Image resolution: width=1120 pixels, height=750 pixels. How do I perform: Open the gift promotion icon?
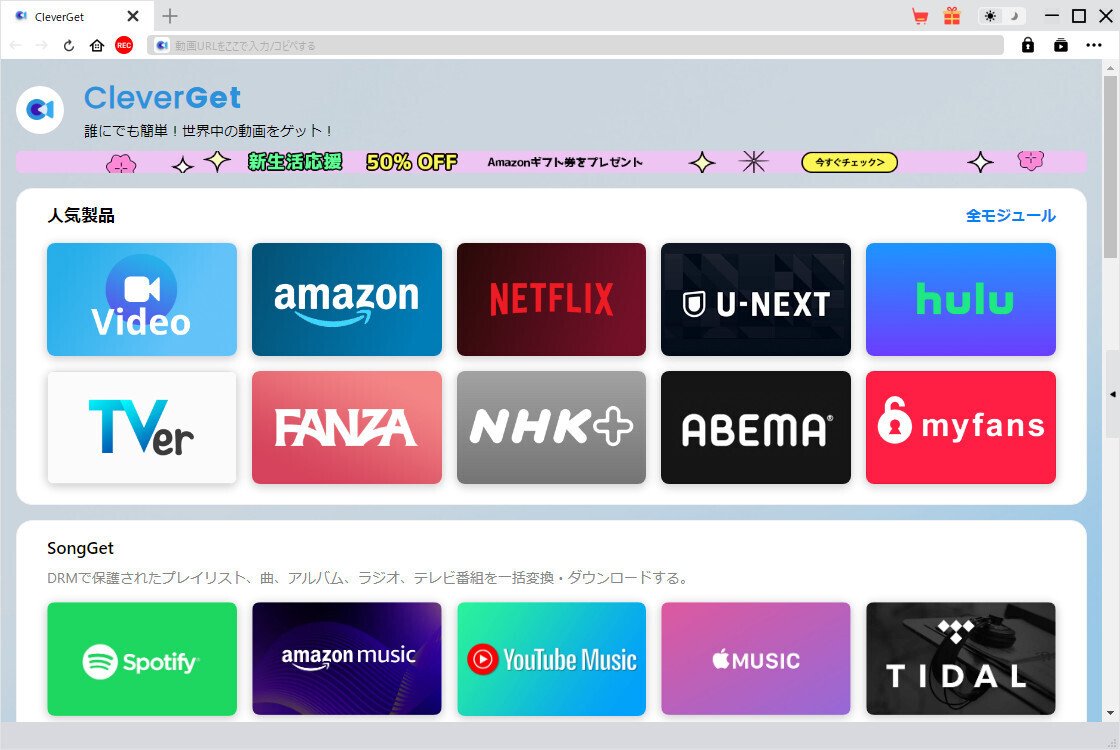951,15
